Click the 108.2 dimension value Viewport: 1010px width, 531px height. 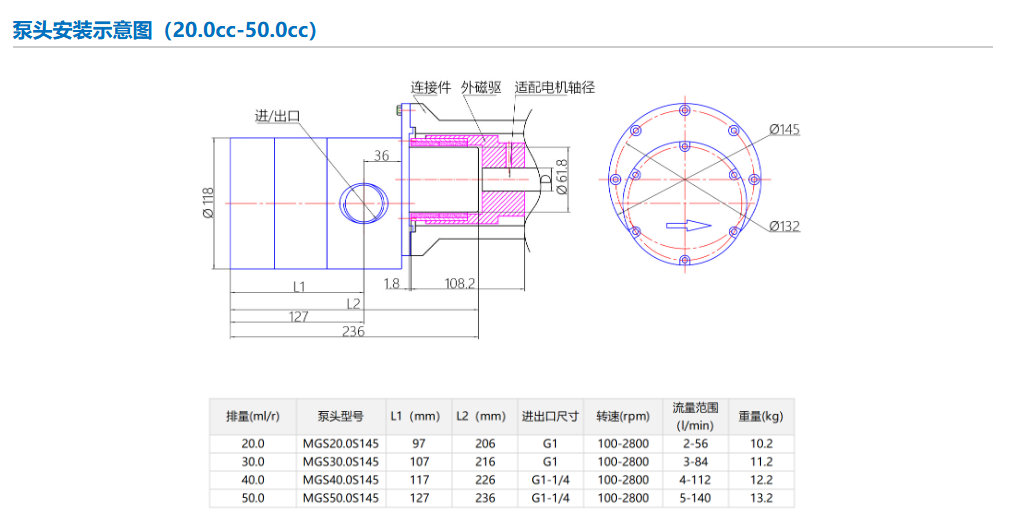pos(460,284)
